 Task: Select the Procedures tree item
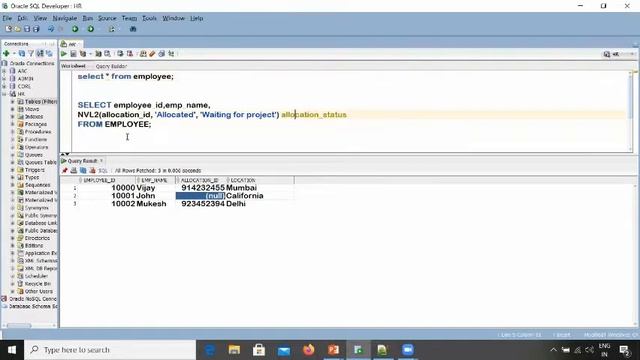pyautogui.click(x=38, y=132)
